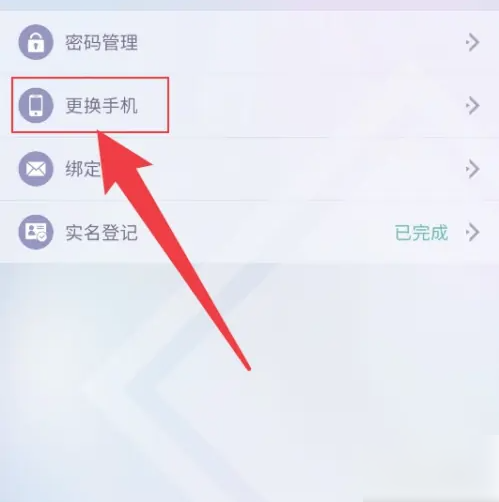Tap the ID card icon for 实名登记
The height and width of the screenshot is (502, 499).
click(36, 232)
